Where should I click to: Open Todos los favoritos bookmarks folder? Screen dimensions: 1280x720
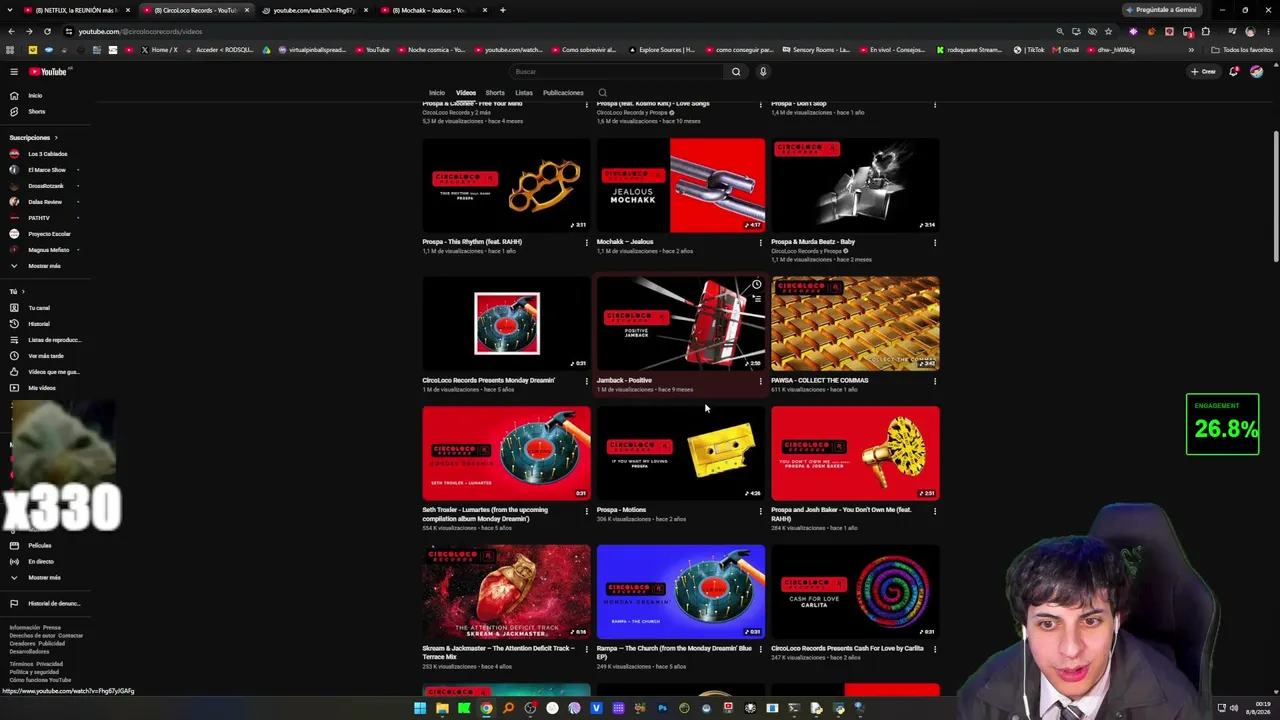click(1242, 50)
